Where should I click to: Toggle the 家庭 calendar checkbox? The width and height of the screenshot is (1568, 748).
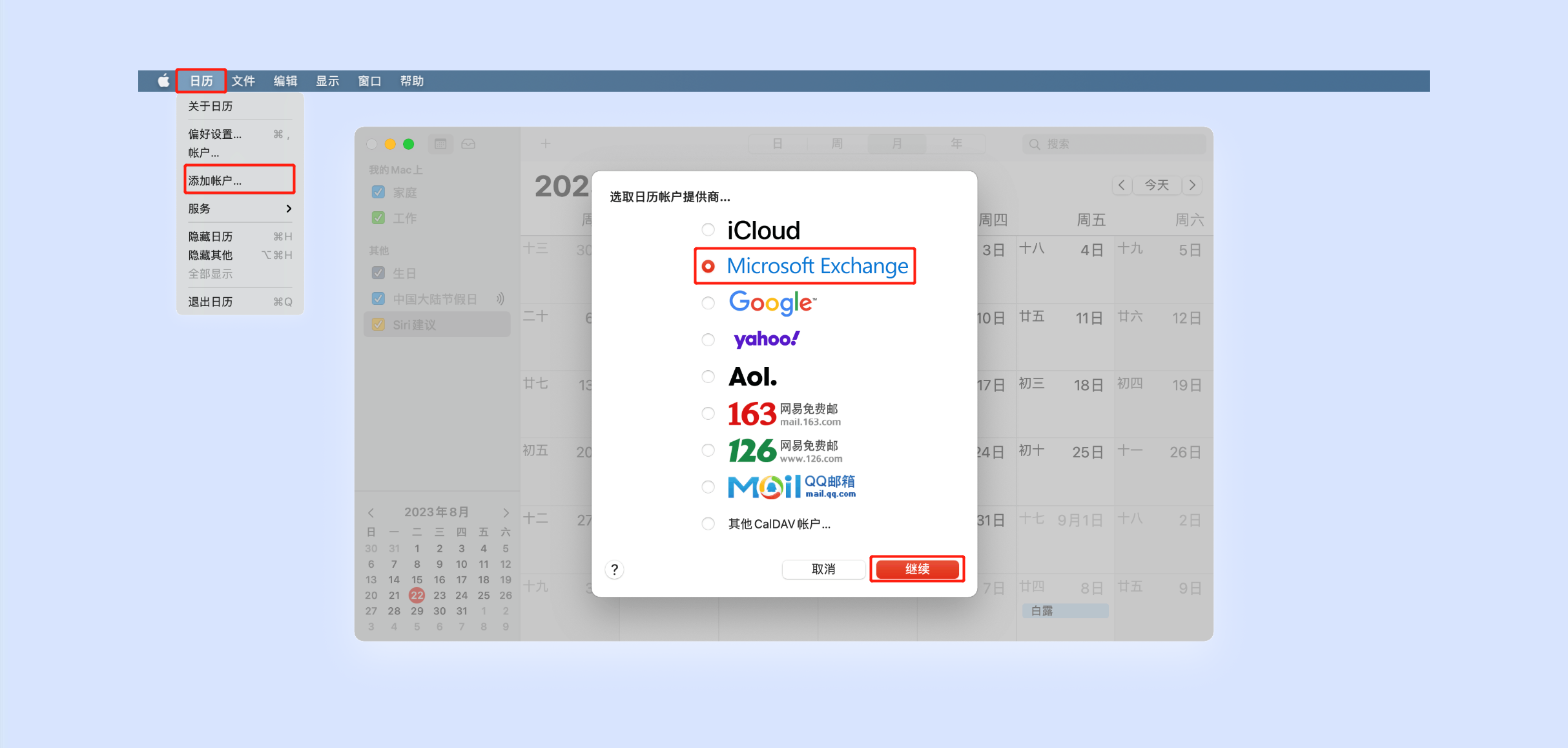click(378, 192)
